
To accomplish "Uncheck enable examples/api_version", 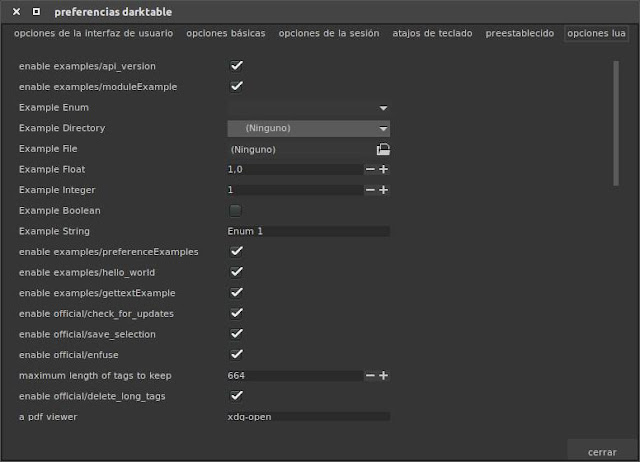I will coord(236,66).
